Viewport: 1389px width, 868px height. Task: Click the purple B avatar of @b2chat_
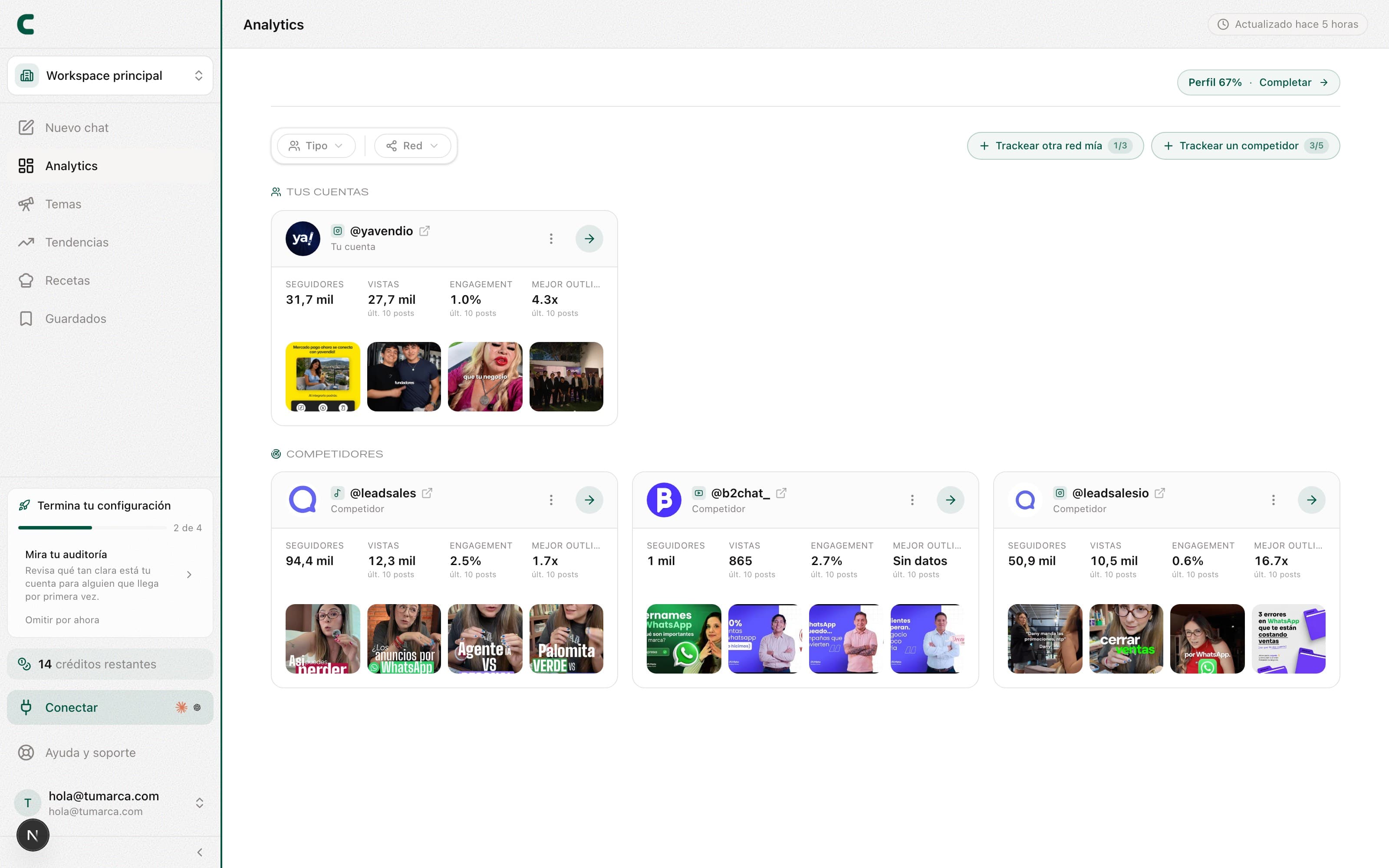coord(664,500)
